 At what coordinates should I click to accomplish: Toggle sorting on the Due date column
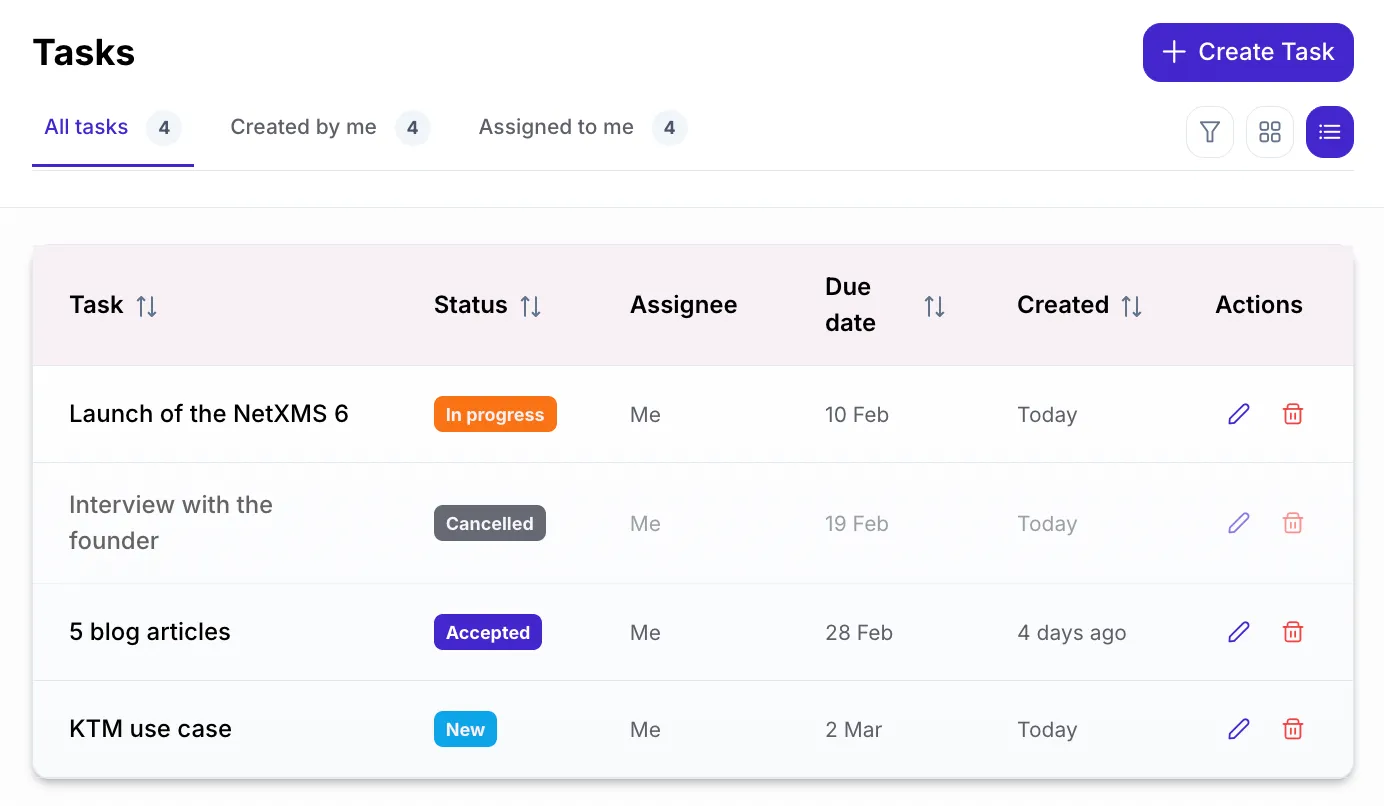coord(934,305)
